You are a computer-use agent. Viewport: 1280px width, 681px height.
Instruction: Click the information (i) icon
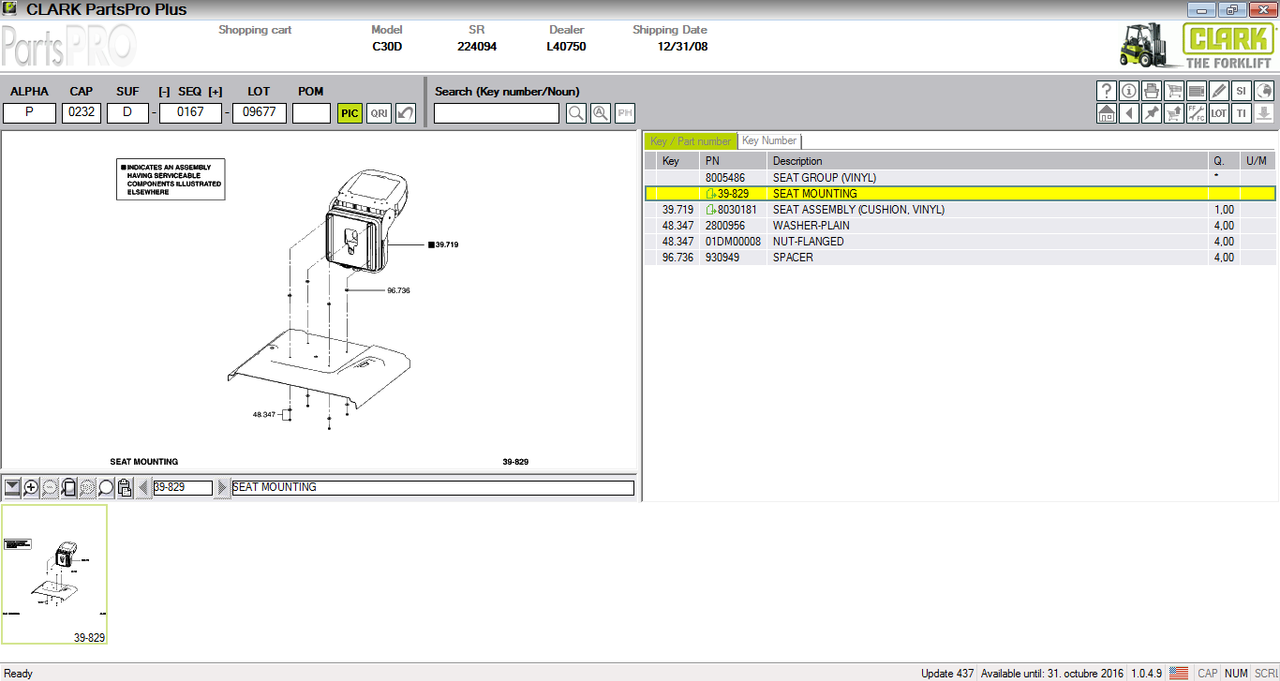point(1129,91)
